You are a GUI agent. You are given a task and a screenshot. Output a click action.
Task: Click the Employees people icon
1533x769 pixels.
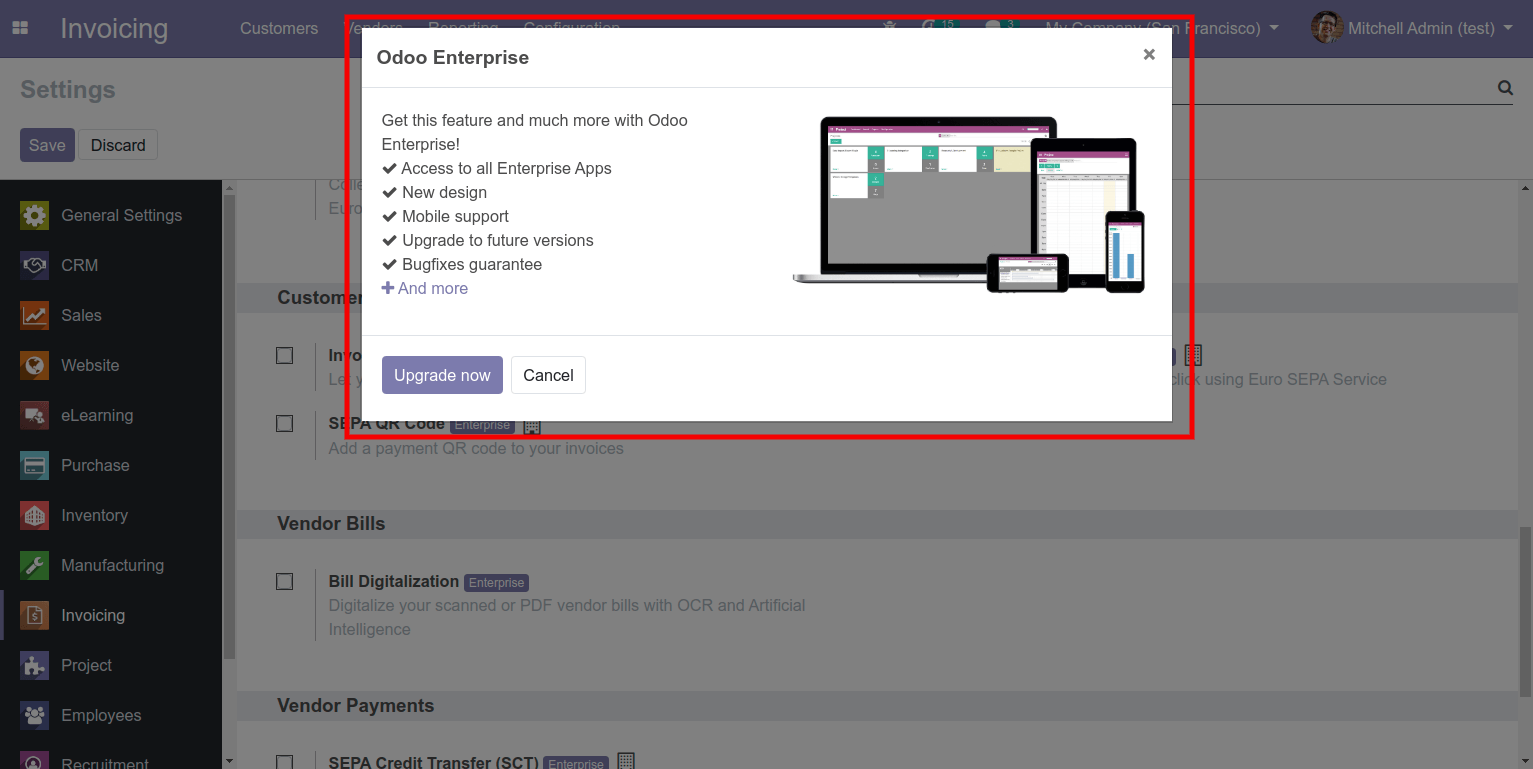(35, 715)
